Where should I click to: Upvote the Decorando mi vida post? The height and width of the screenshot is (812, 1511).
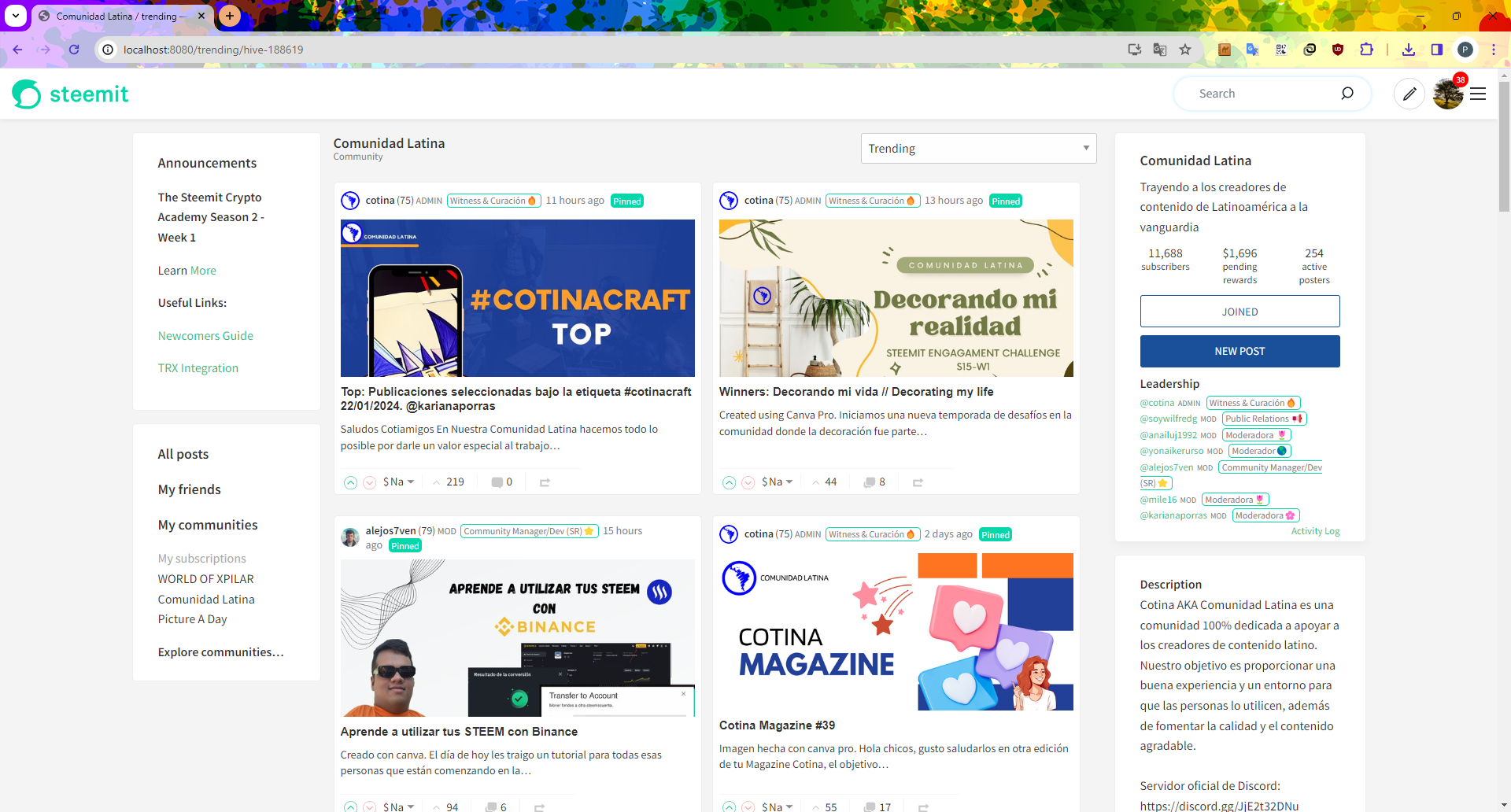tap(729, 482)
